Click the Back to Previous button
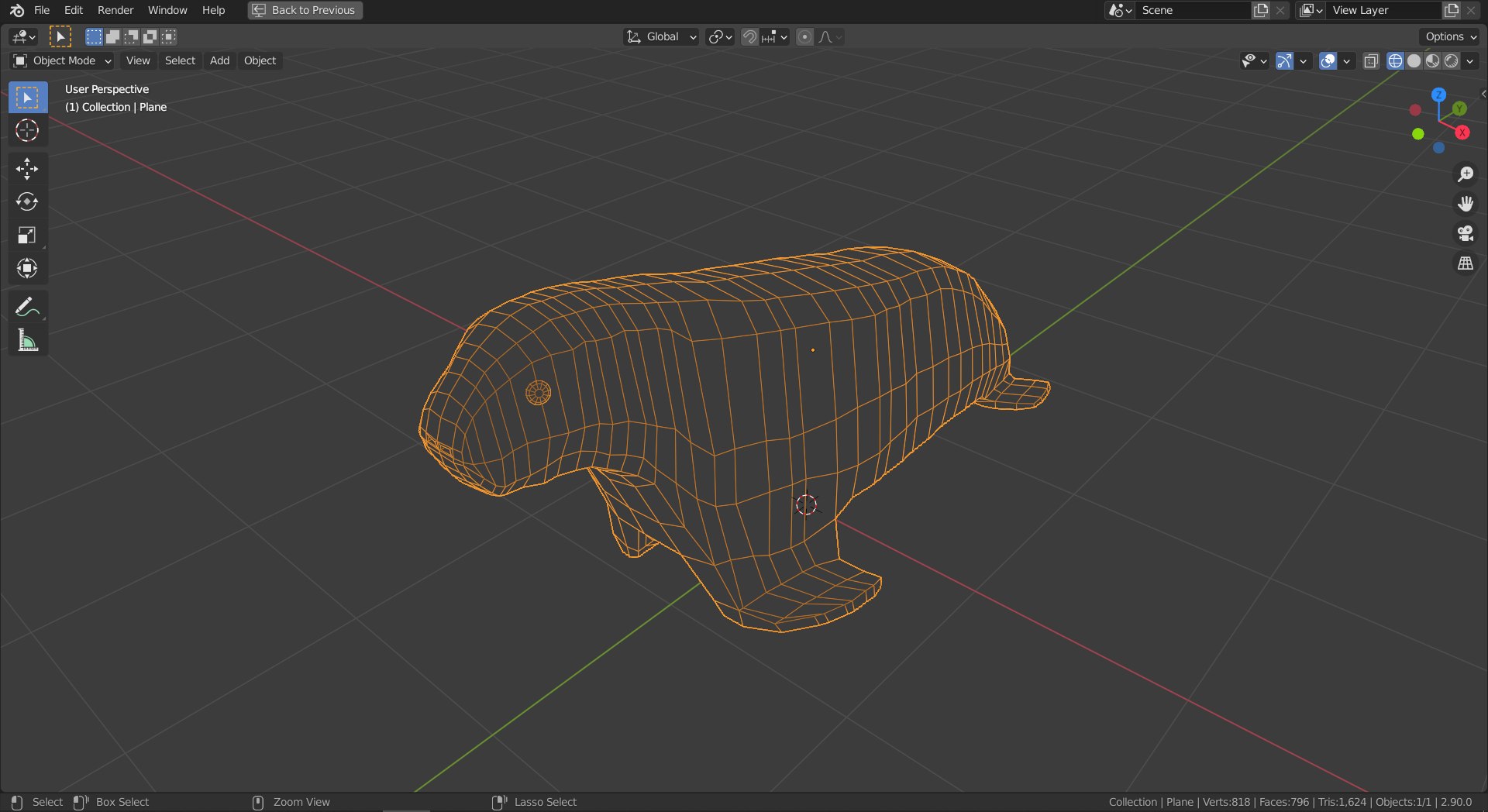This screenshot has height=812, width=1488. [x=305, y=10]
